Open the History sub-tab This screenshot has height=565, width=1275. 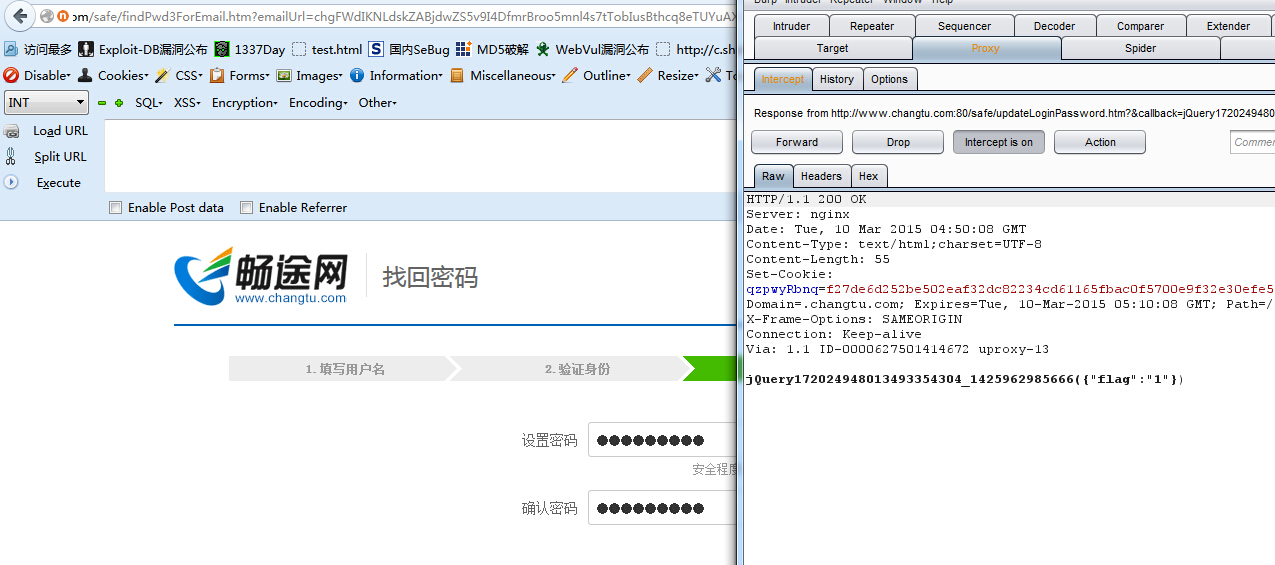tap(837, 79)
